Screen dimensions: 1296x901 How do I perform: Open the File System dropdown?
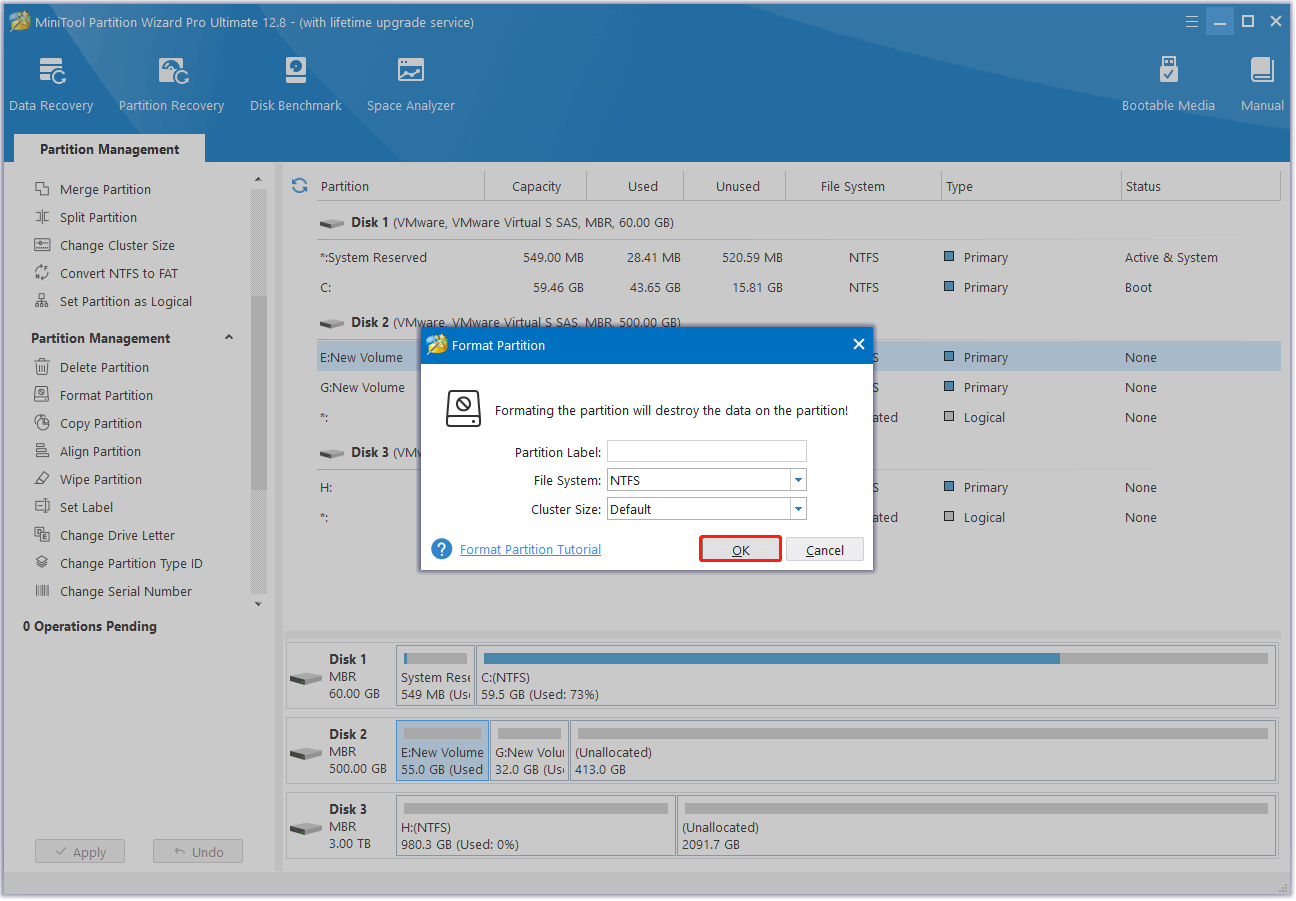[797, 480]
